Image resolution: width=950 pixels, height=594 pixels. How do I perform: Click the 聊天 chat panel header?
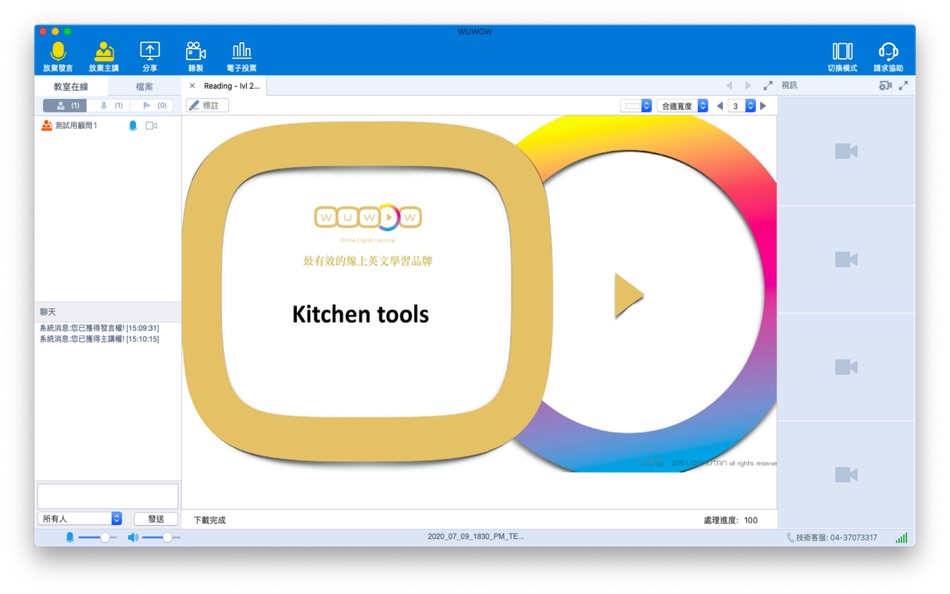pyautogui.click(x=108, y=312)
